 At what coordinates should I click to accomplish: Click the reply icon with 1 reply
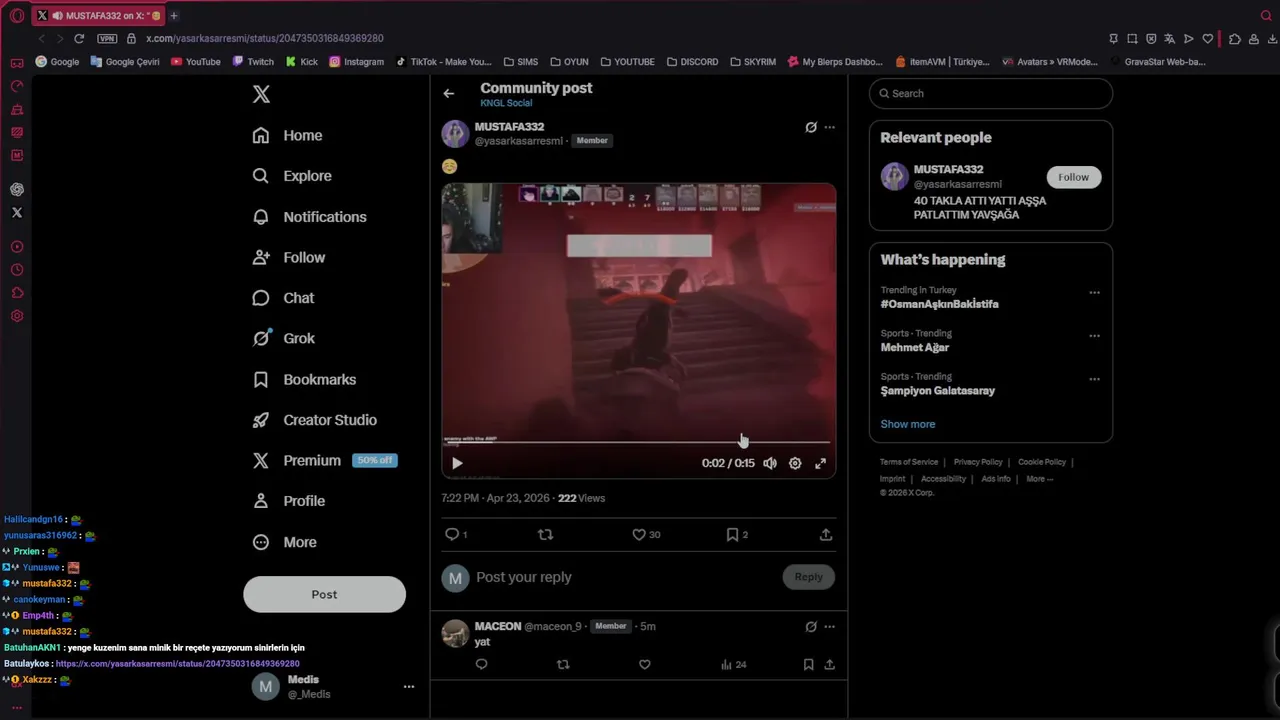456,534
